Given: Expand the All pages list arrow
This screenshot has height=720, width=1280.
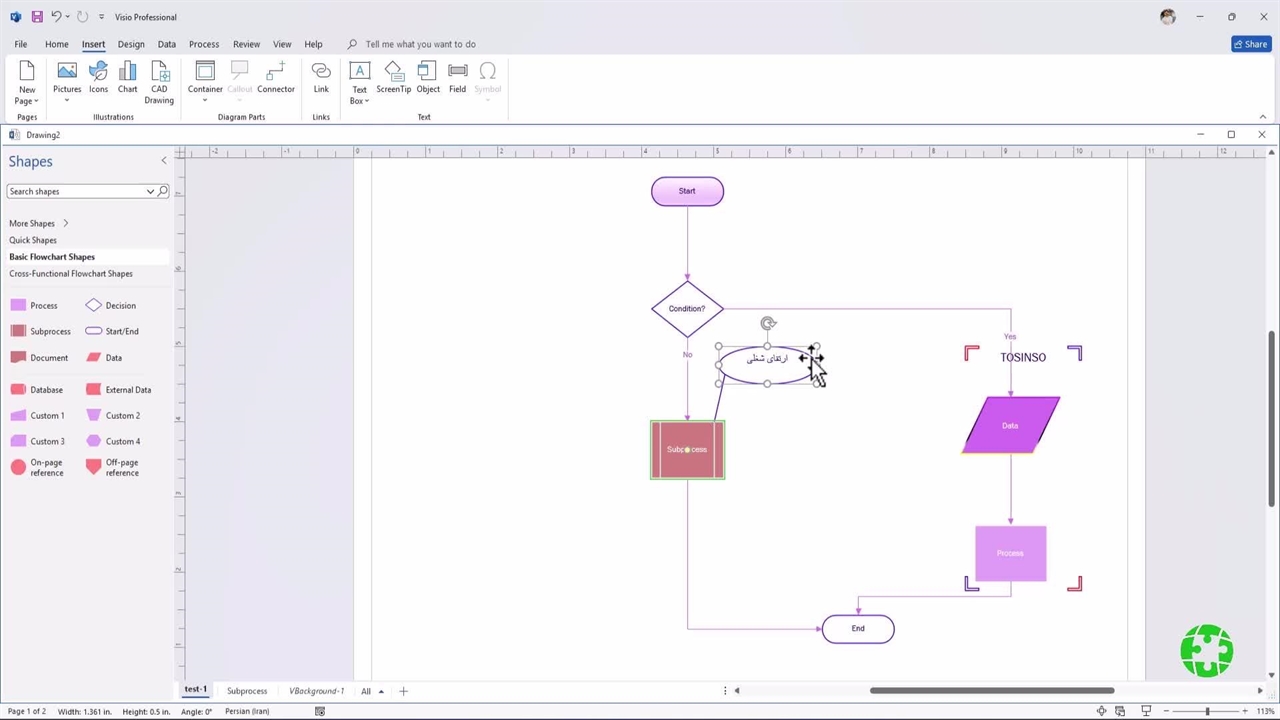Looking at the screenshot, I should [381, 692].
